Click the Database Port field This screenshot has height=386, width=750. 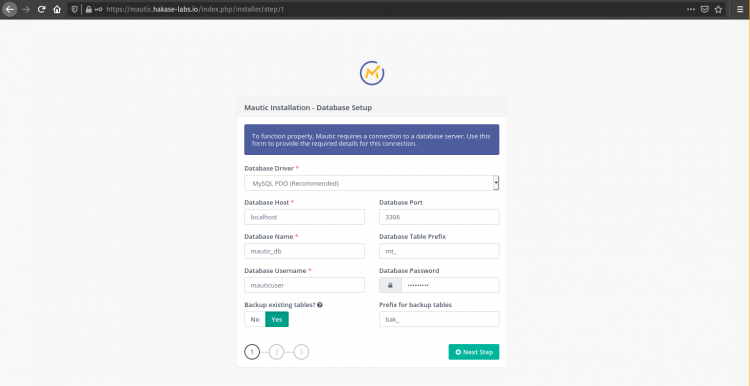point(439,217)
